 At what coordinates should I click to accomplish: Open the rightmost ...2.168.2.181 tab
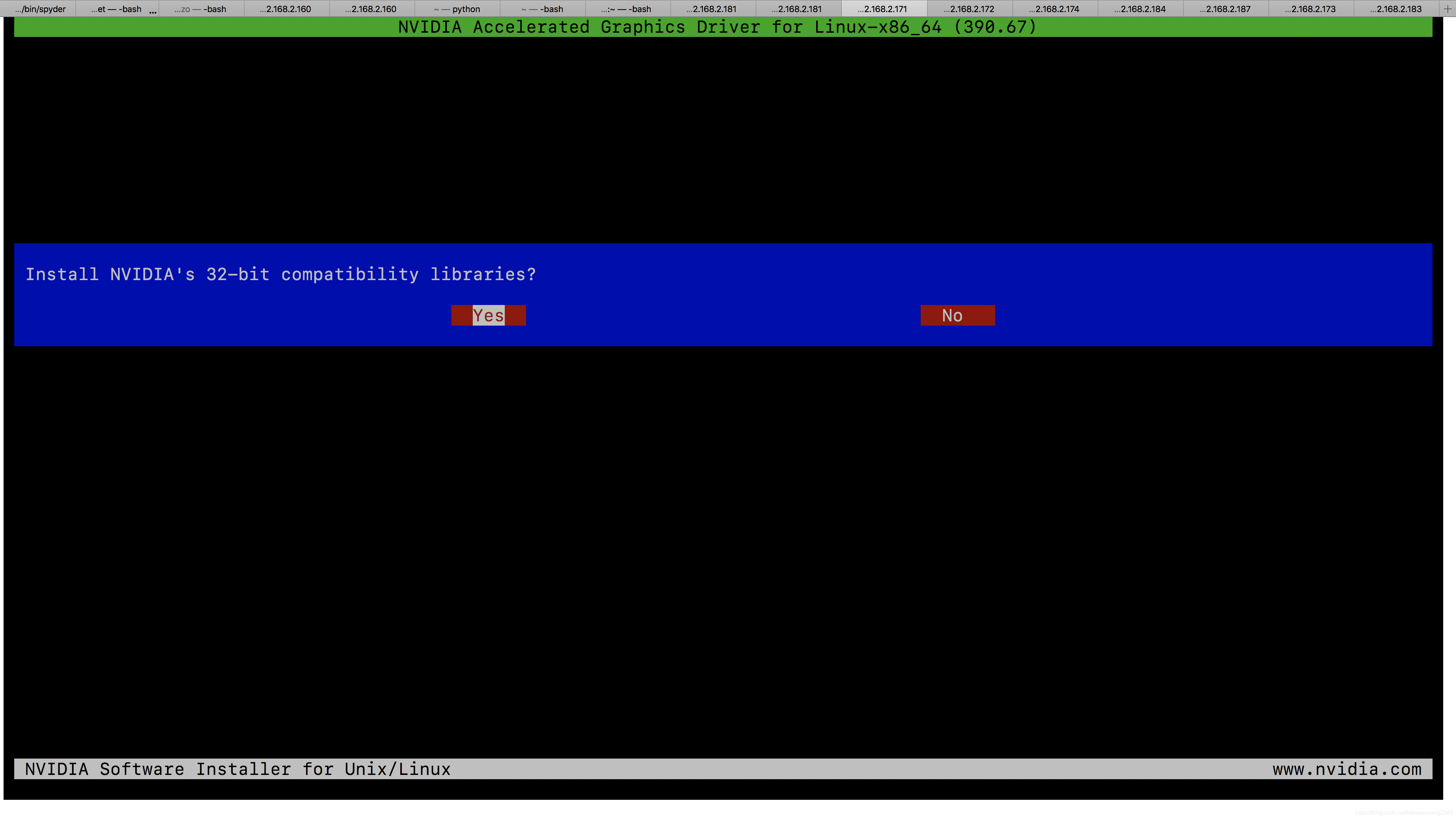click(x=798, y=9)
